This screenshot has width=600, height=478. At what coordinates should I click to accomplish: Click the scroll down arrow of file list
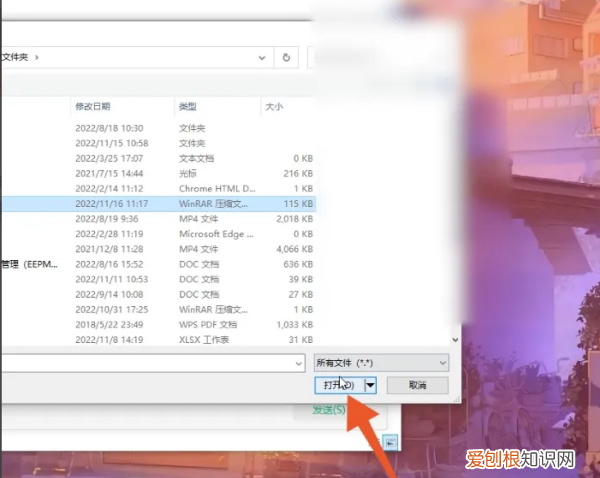(x=455, y=340)
